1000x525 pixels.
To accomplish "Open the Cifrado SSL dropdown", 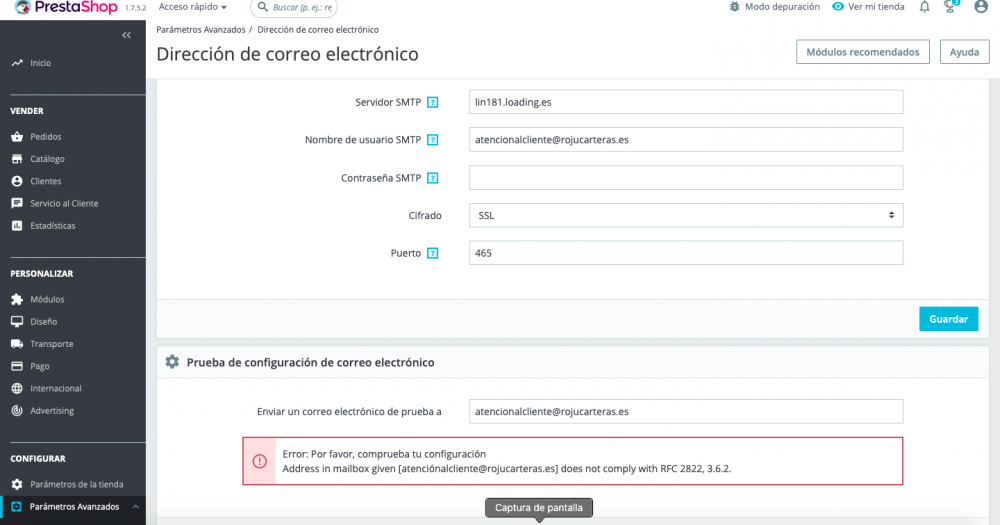I will point(686,215).
